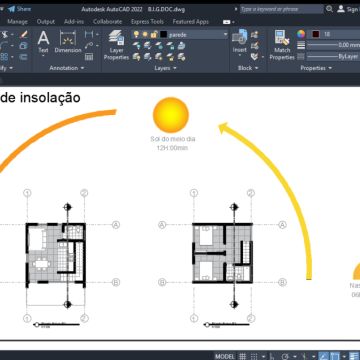Open the parede layer dropdown list
This screenshot has height=360, width=360.
225,34
